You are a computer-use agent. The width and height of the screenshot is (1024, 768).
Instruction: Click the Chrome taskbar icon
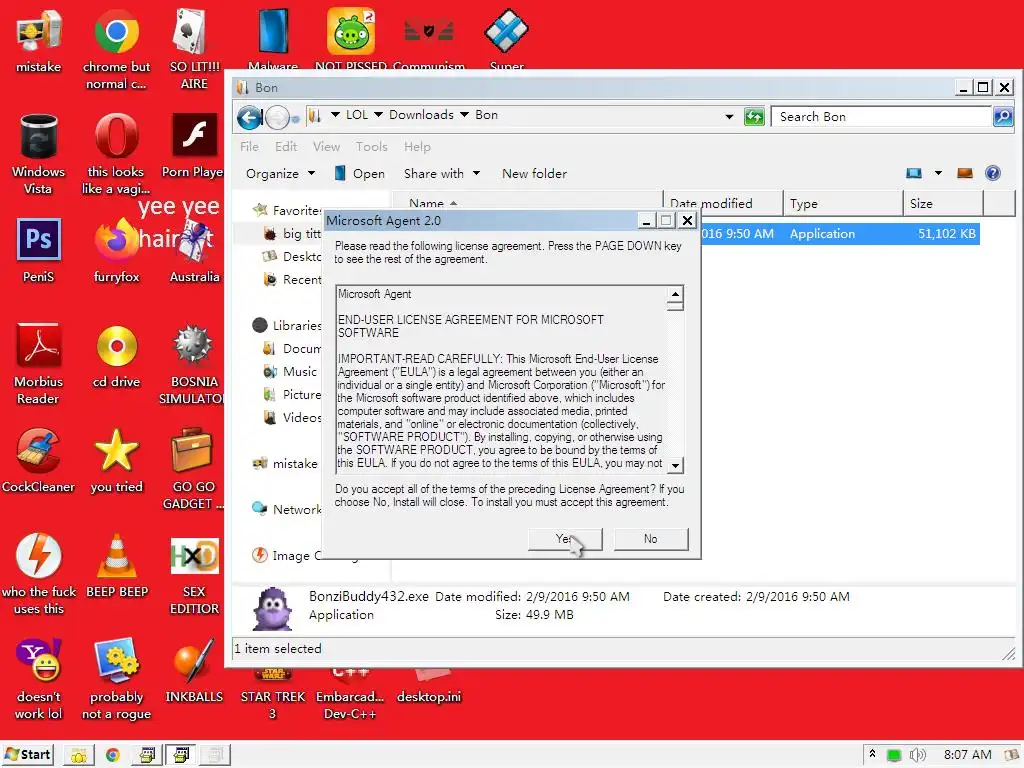pos(113,755)
